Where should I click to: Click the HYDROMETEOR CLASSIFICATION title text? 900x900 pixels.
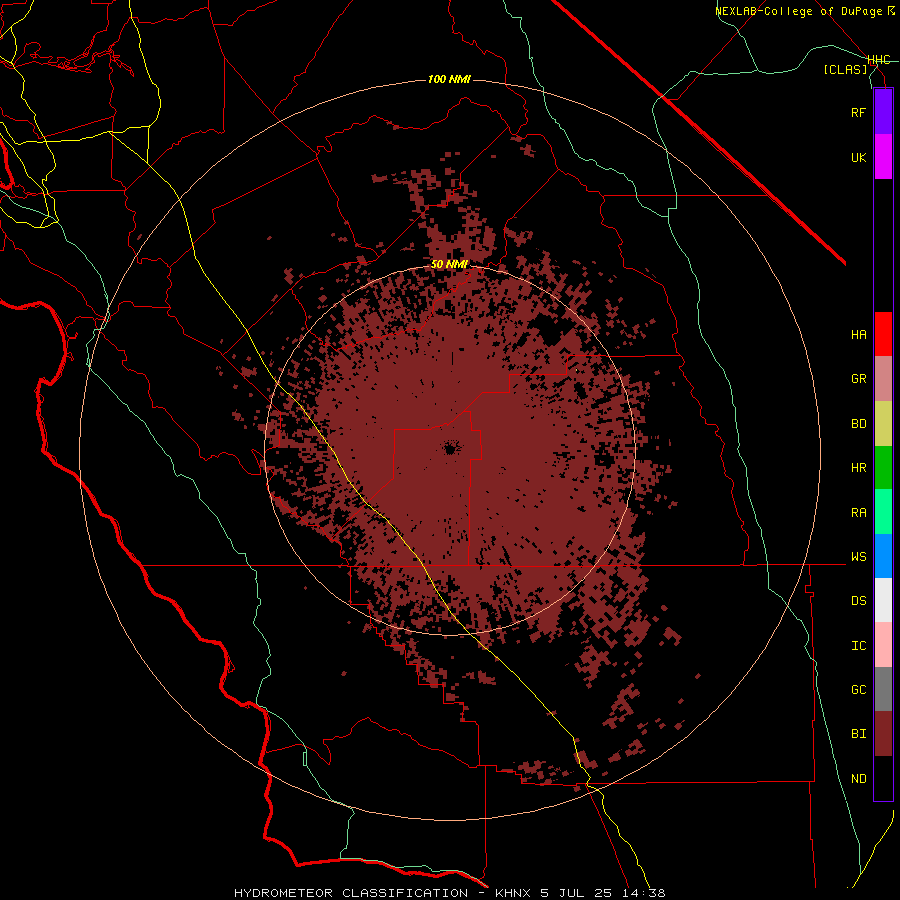[351, 893]
